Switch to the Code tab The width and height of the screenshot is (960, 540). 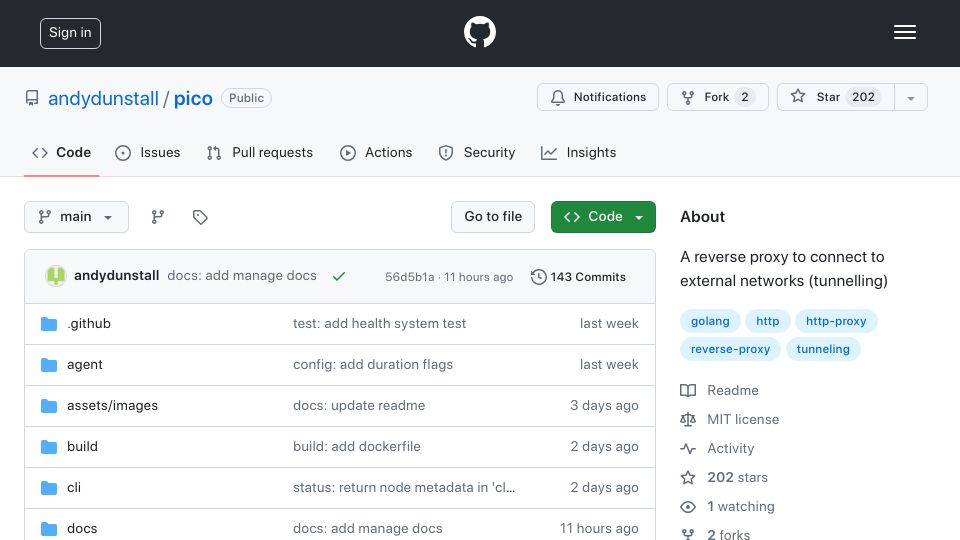pos(61,152)
